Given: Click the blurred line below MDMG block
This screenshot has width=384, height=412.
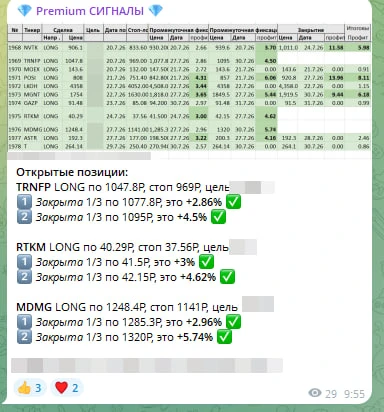Looking at the screenshot, I should click(147, 365).
